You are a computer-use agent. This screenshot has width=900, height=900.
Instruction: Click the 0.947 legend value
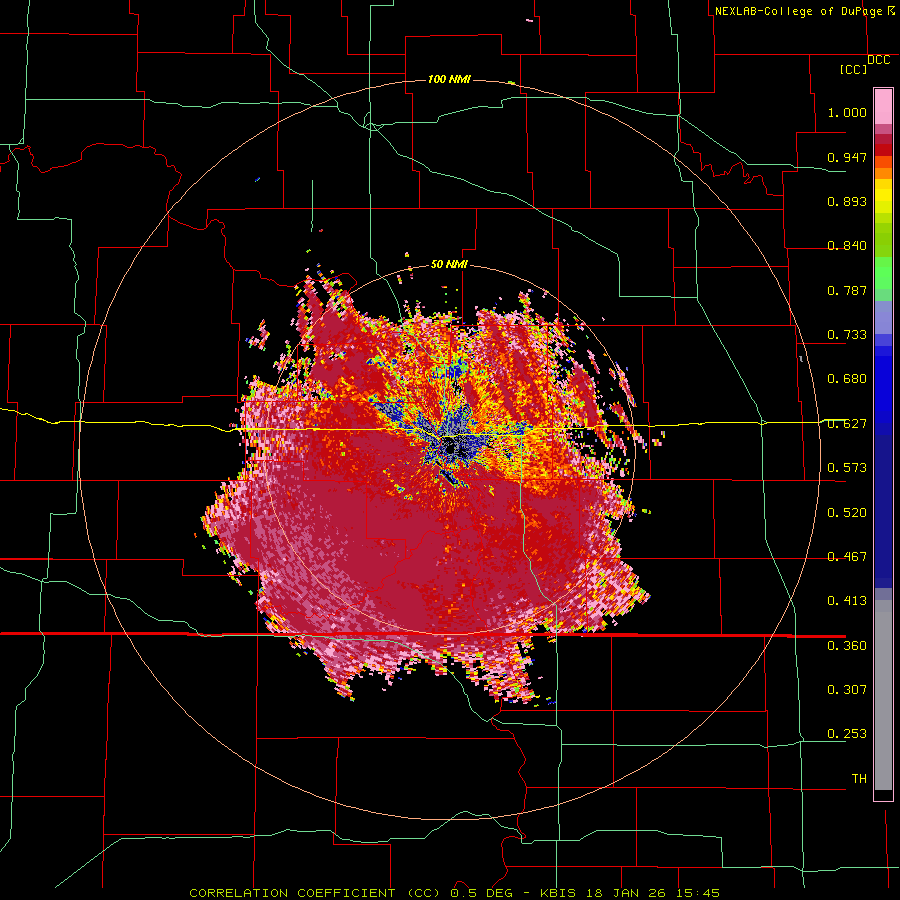[847, 157]
